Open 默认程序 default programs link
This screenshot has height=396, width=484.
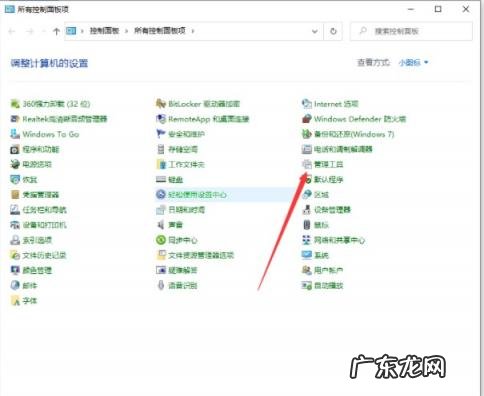pos(328,180)
